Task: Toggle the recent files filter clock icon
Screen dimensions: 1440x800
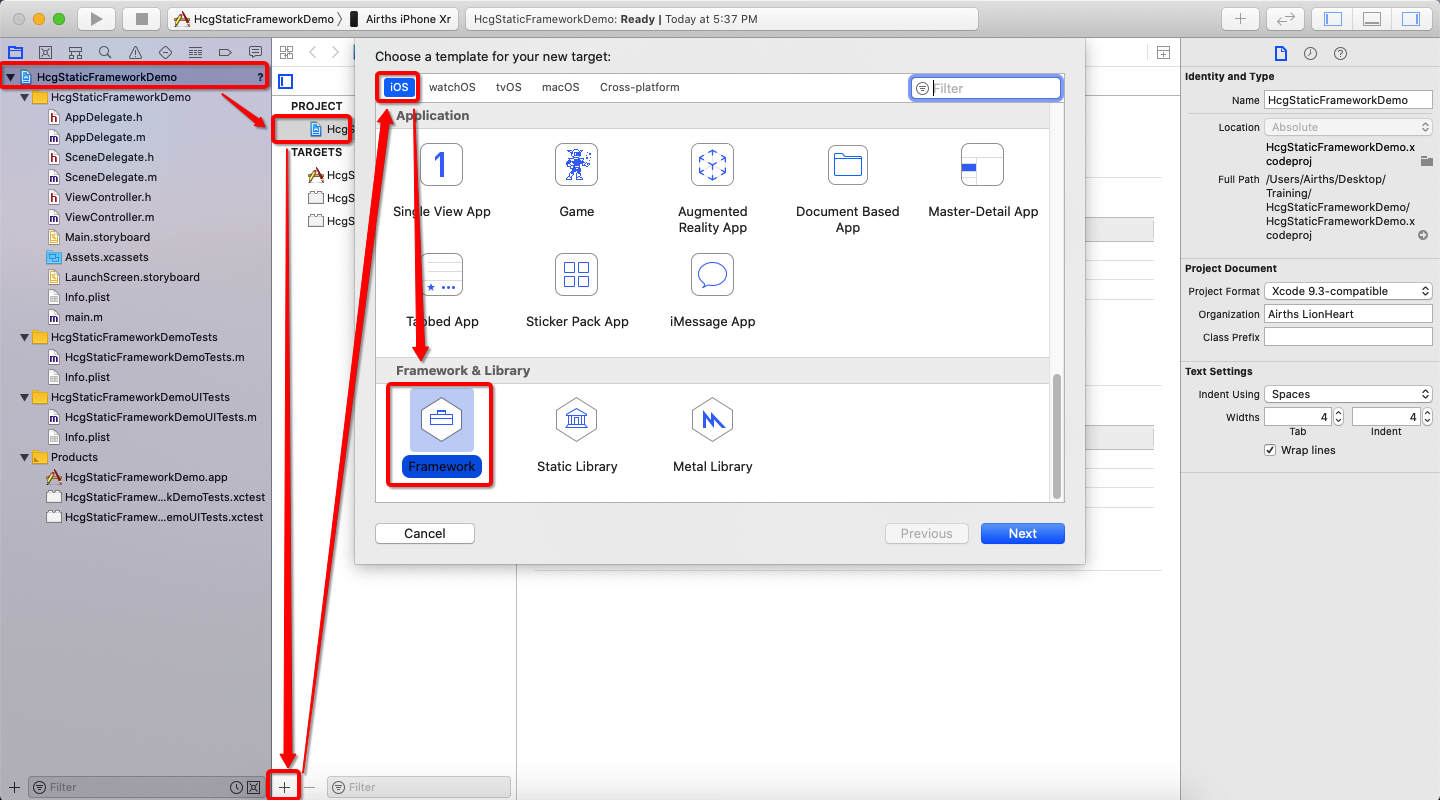Action: point(239,787)
